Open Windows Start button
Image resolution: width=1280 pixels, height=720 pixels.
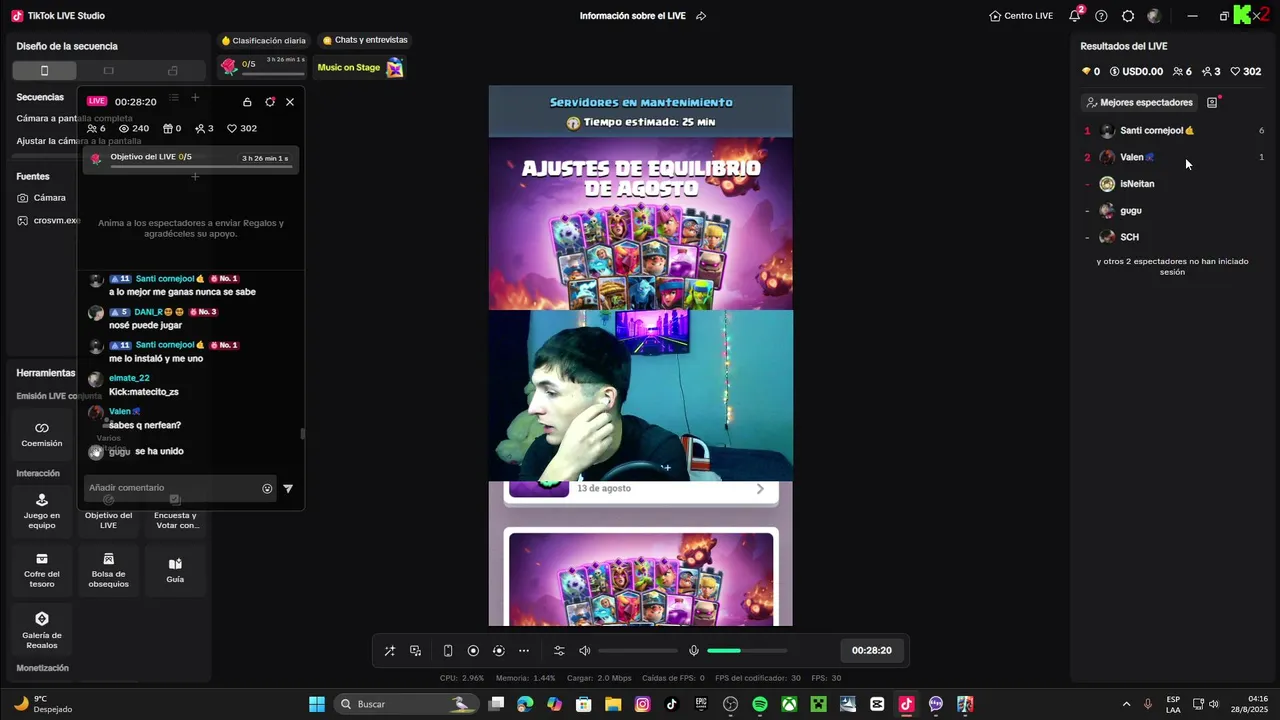[x=317, y=704]
